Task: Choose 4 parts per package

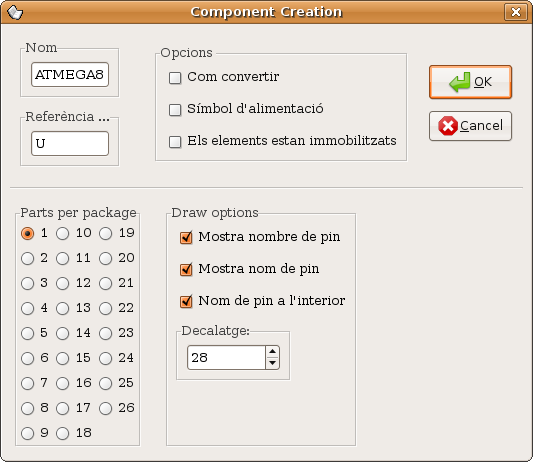Action: point(28,308)
